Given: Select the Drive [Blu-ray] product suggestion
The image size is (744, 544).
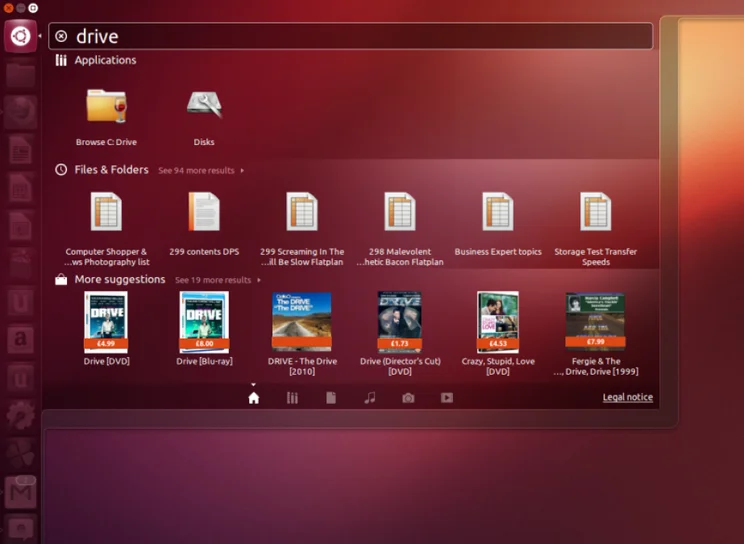Looking at the screenshot, I should click(x=204, y=322).
